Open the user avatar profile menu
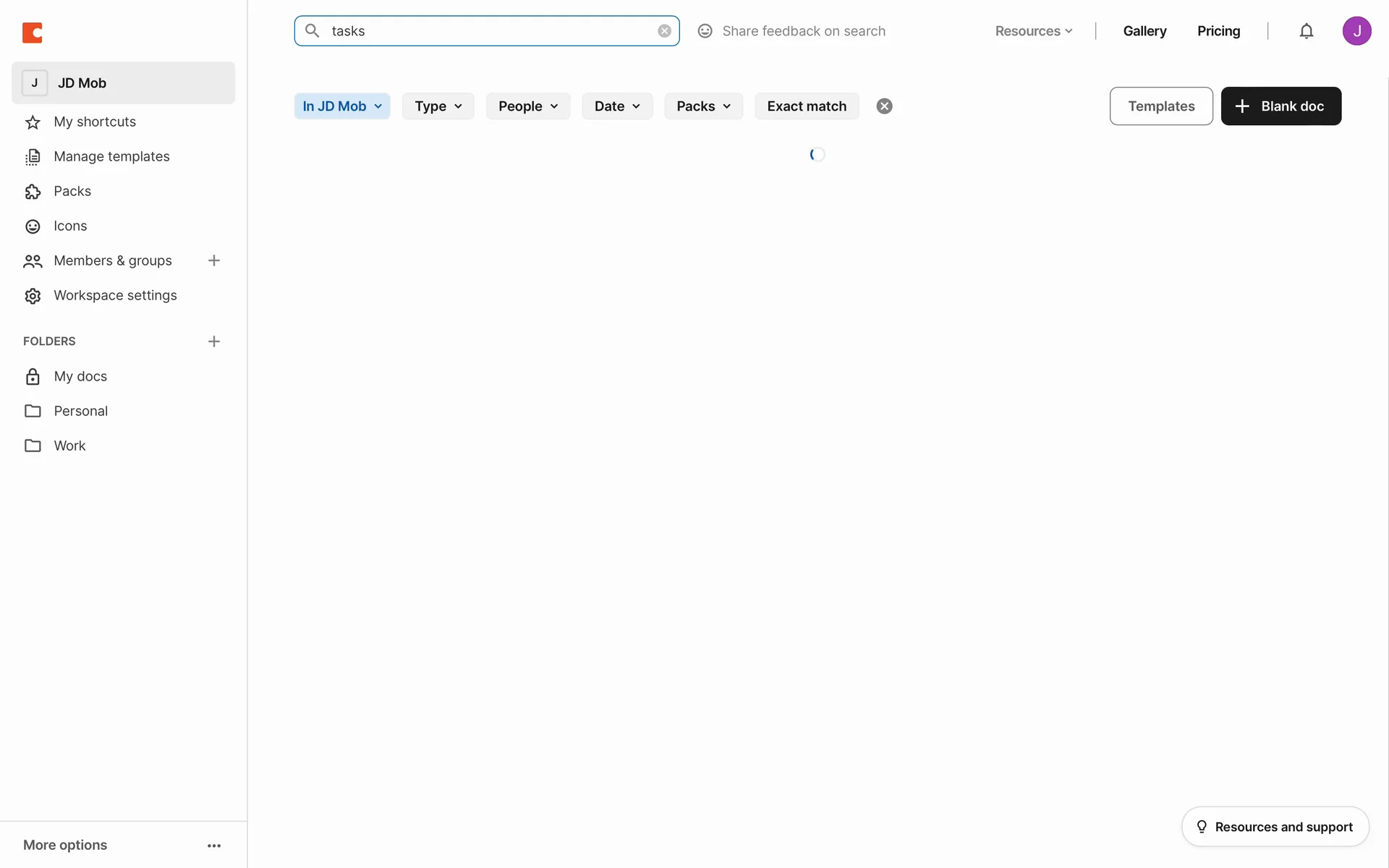 [1356, 31]
